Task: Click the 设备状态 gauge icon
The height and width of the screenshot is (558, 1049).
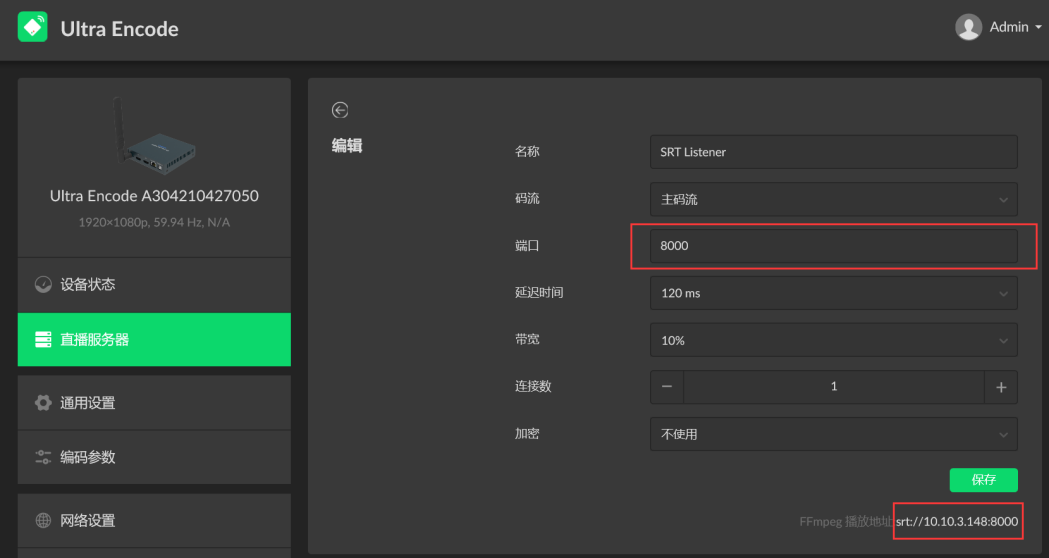Action: coord(43,284)
